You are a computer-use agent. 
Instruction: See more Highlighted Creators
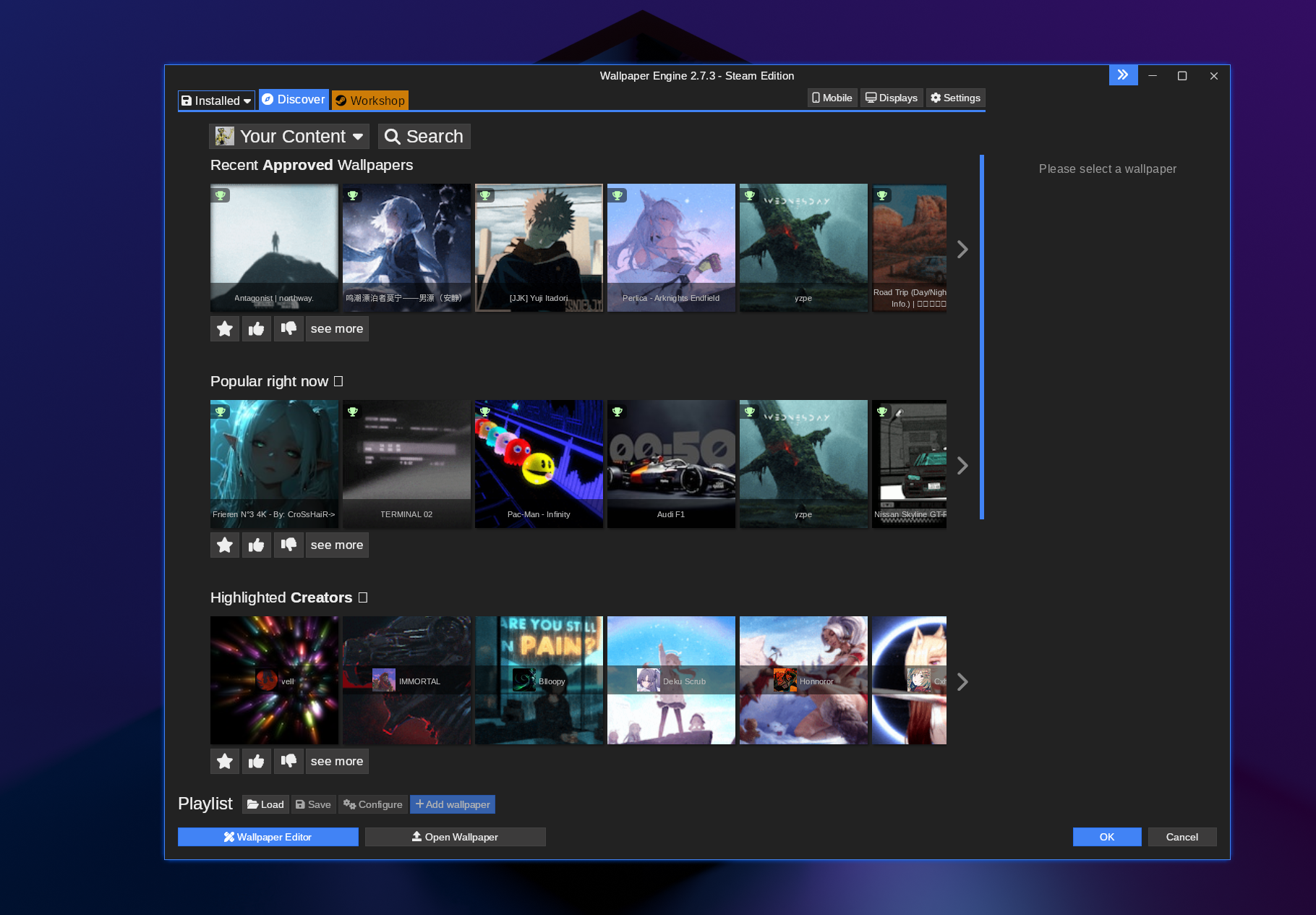(x=337, y=762)
